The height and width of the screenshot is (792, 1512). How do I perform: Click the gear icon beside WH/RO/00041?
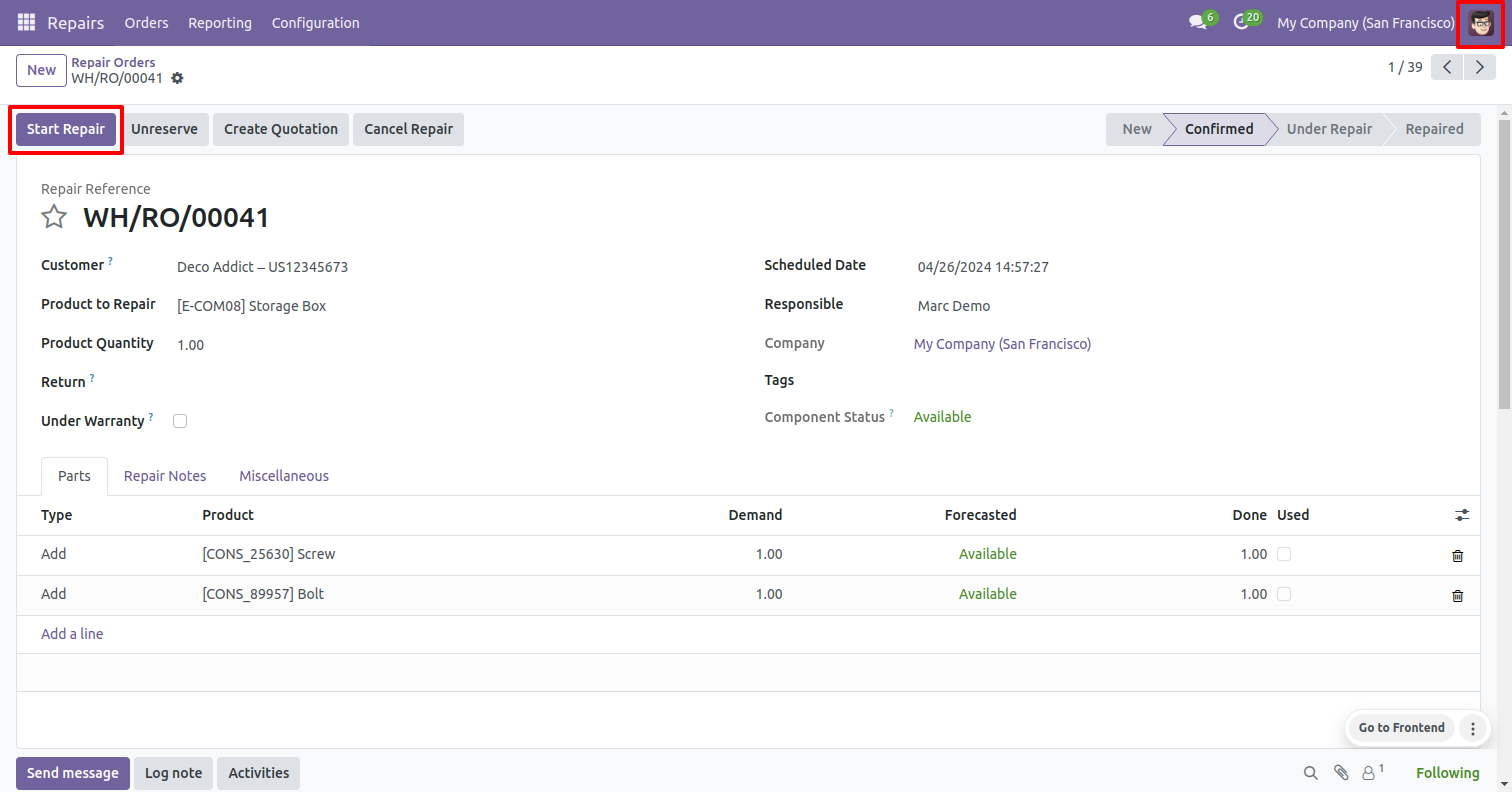coord(177,78)
